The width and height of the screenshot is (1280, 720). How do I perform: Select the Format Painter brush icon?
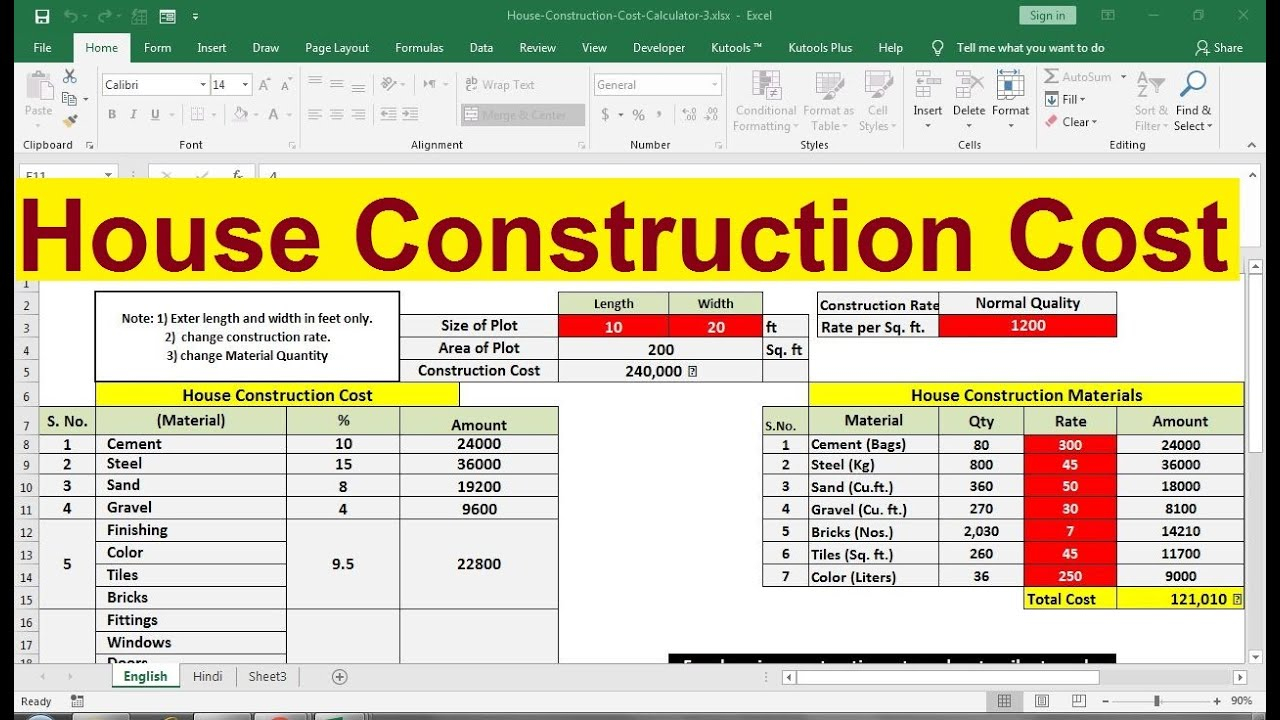point(69,121)
